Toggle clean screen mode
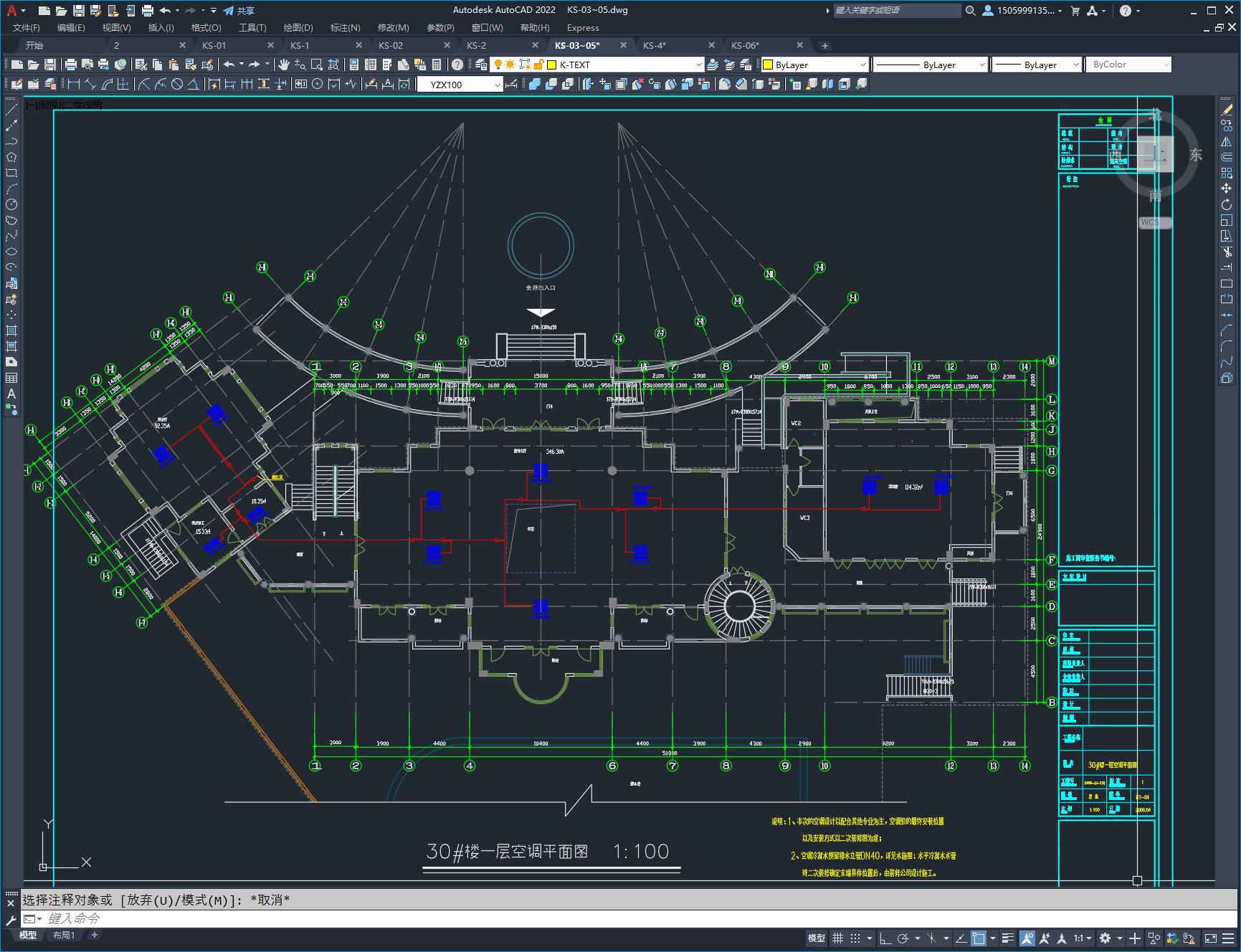This screenshot has height=952, width=1241. (x=1210, y=938)
